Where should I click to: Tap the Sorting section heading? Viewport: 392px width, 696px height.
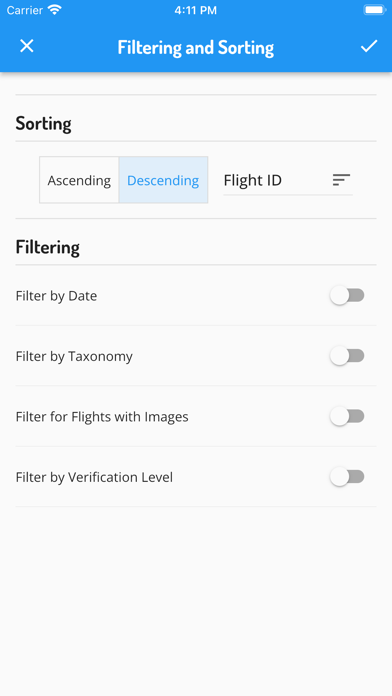[44, 123]
